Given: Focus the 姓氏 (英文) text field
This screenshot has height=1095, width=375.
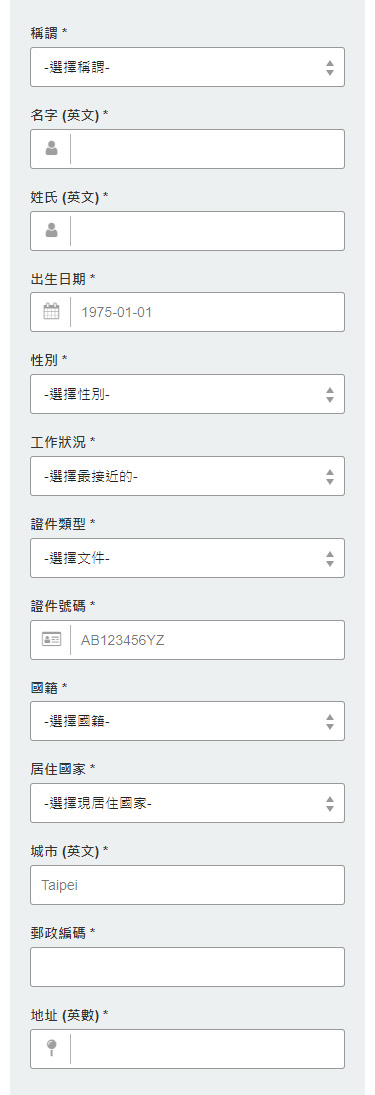Looking at the screenshot, I should (x=207, y=231).
